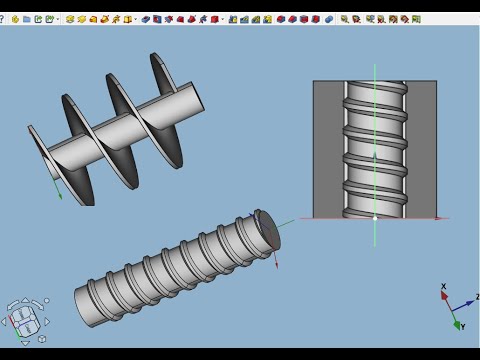Select the Fillet tool
This screenshot has height=360, width=480.
pos(281,19)
